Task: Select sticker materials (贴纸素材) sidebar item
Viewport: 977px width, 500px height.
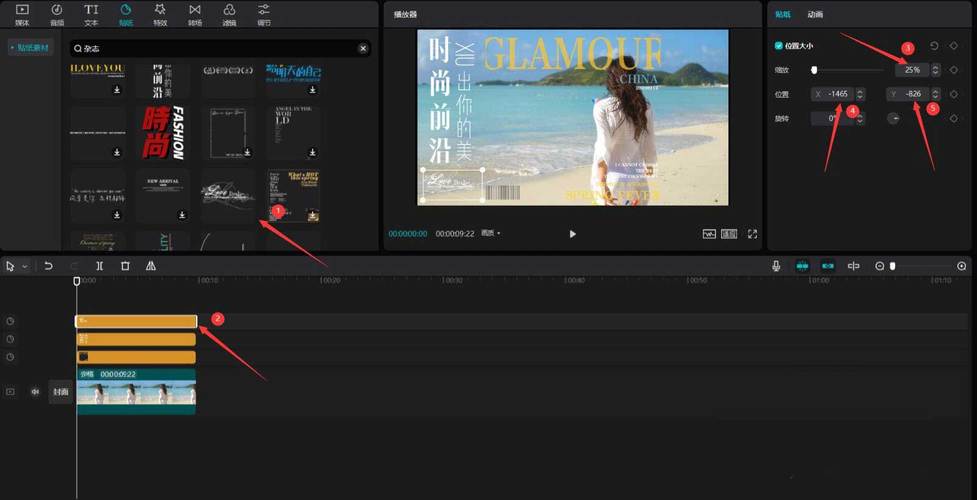Action: [x=31, y=47]
